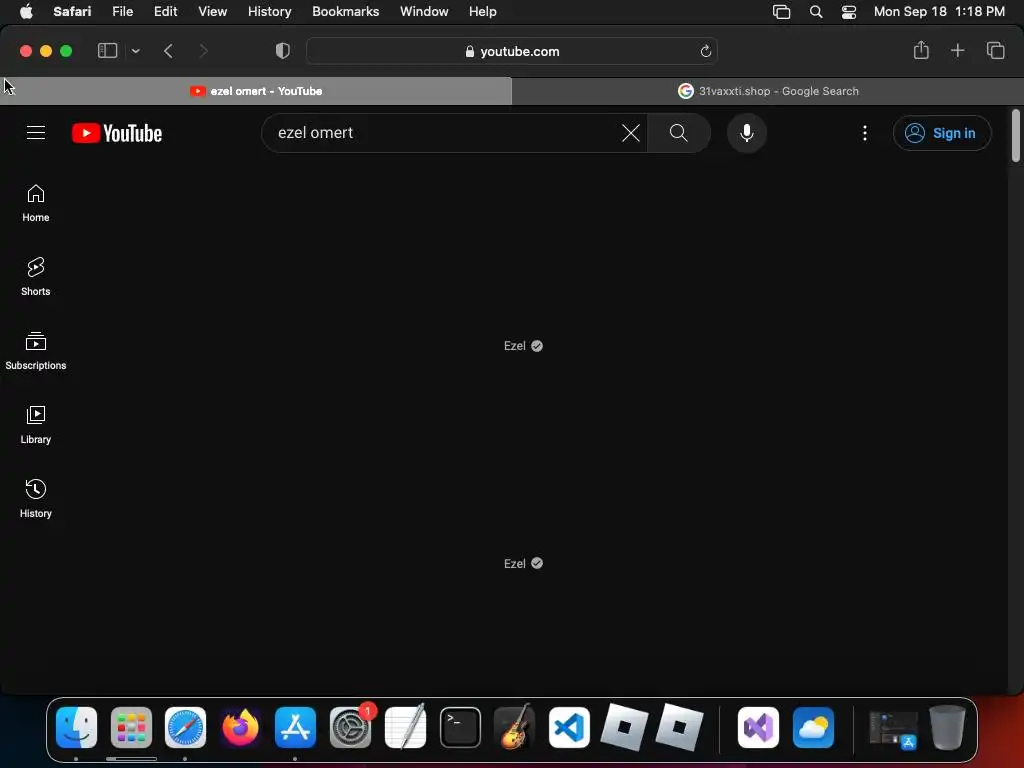
Task: Open the Safari Share button
Action: coord(921,50)
